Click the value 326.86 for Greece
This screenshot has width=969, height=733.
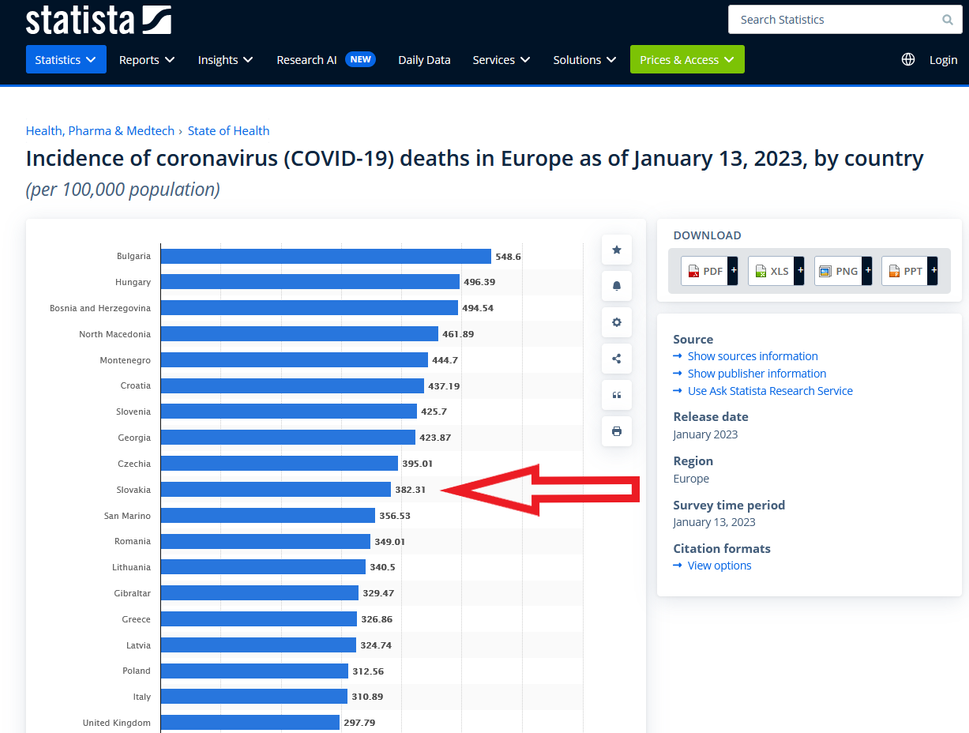coord(377,619)
